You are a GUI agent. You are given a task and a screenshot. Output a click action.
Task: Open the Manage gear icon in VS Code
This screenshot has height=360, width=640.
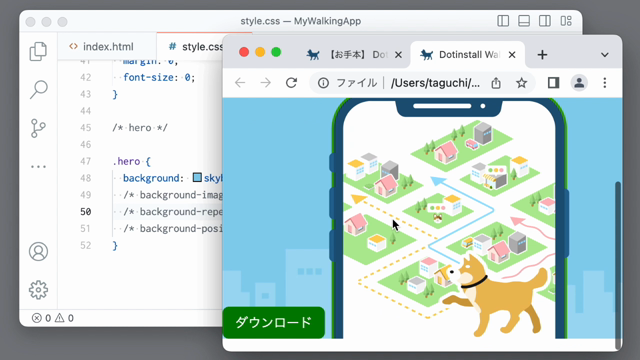click(x=38, y=290)
